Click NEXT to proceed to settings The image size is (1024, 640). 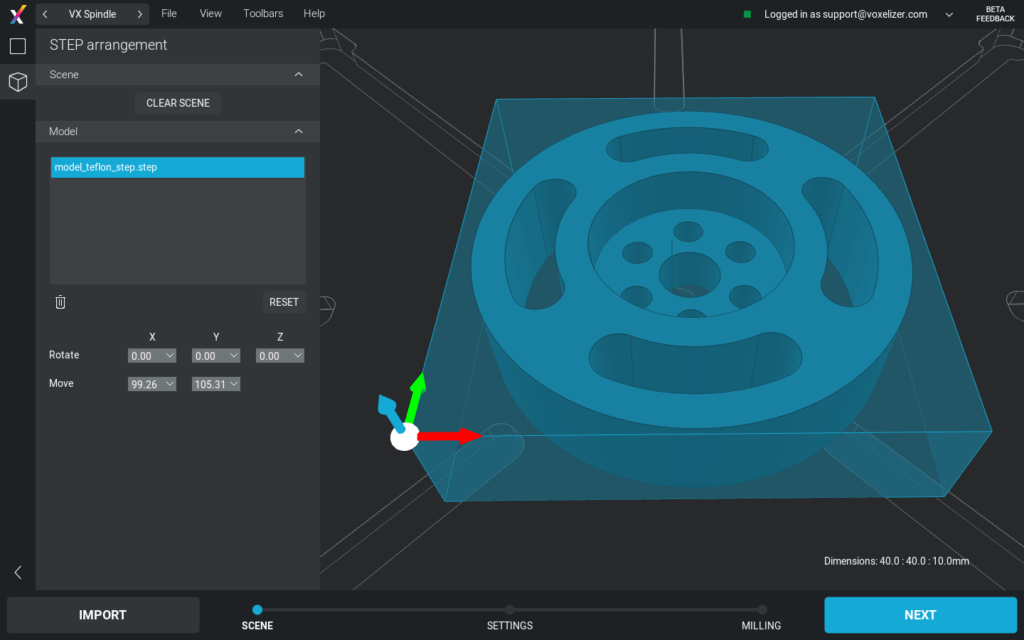(x=919, y=614)
